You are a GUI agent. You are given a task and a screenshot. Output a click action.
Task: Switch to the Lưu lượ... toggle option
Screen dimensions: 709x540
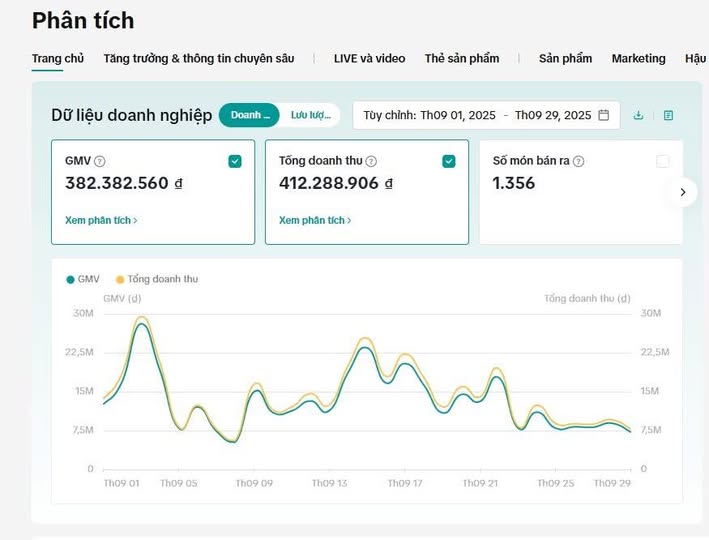310,115
